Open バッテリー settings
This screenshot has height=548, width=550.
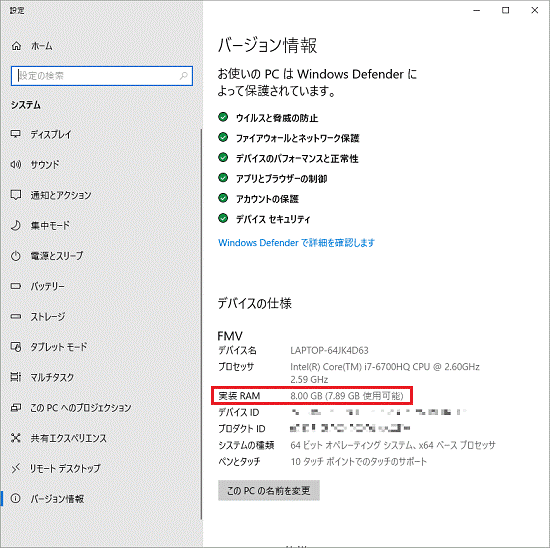(x=102, y=286)
